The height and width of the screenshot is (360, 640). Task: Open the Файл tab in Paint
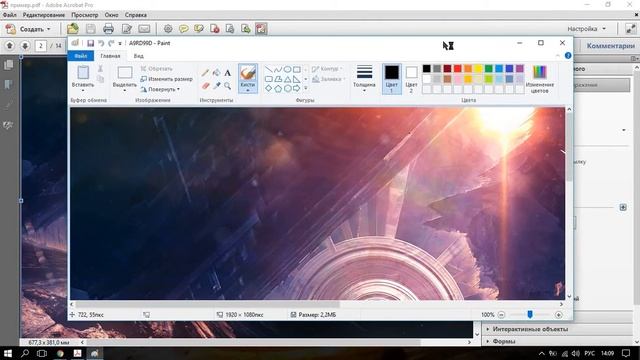click(81, 56)
